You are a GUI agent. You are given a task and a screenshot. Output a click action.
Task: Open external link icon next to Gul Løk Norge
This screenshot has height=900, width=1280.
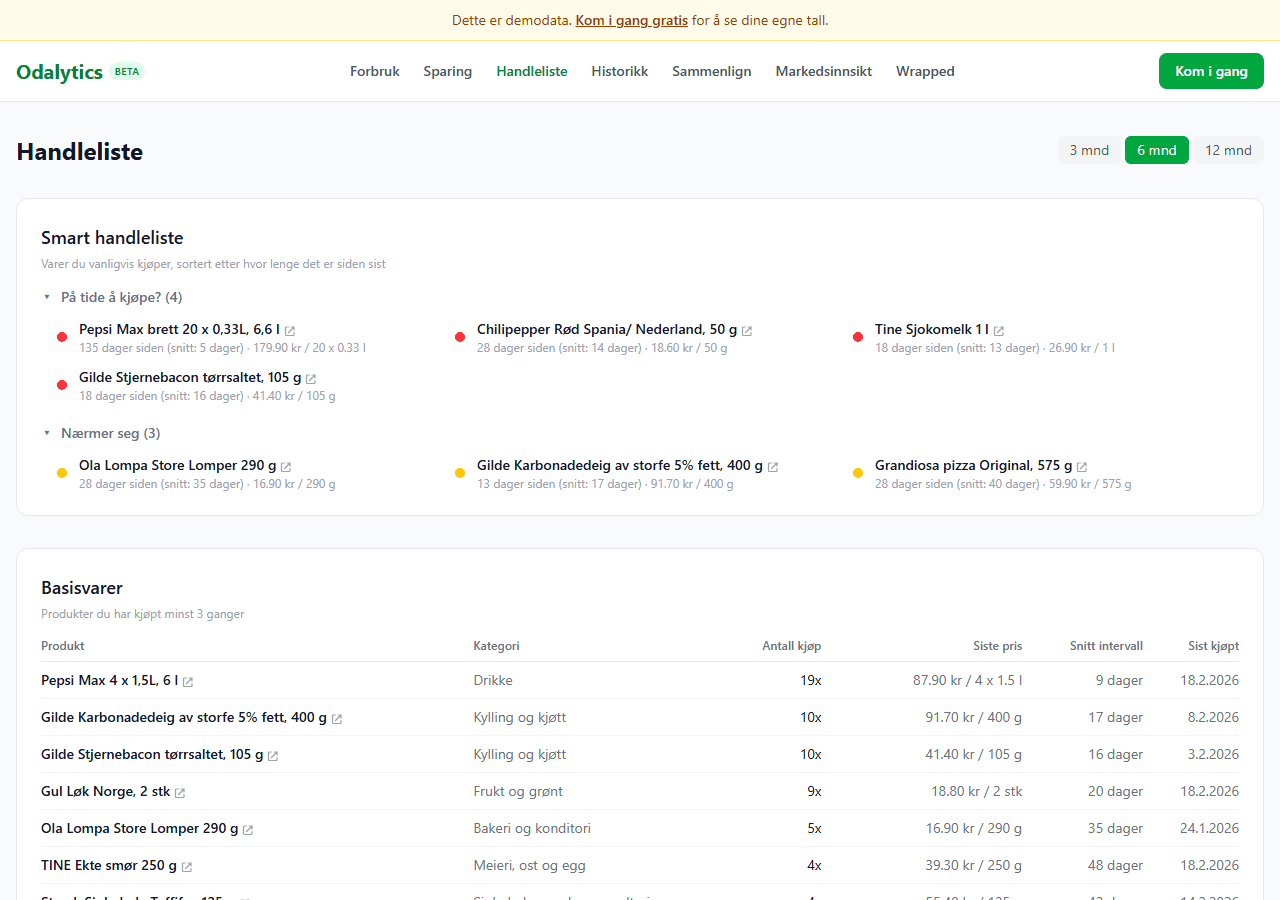(x=180, y=793)
